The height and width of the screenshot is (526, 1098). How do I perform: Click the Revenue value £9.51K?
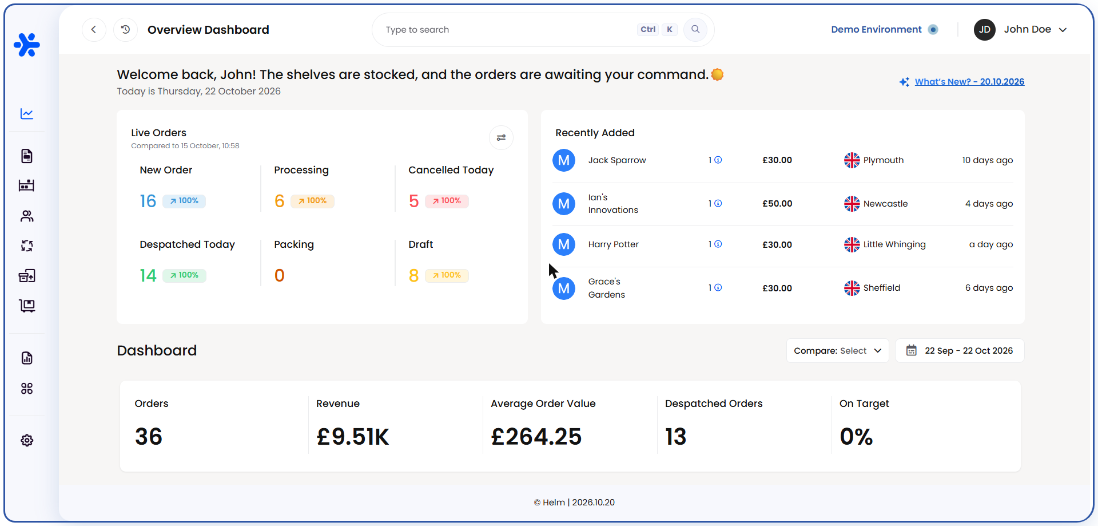click(353, 437)
